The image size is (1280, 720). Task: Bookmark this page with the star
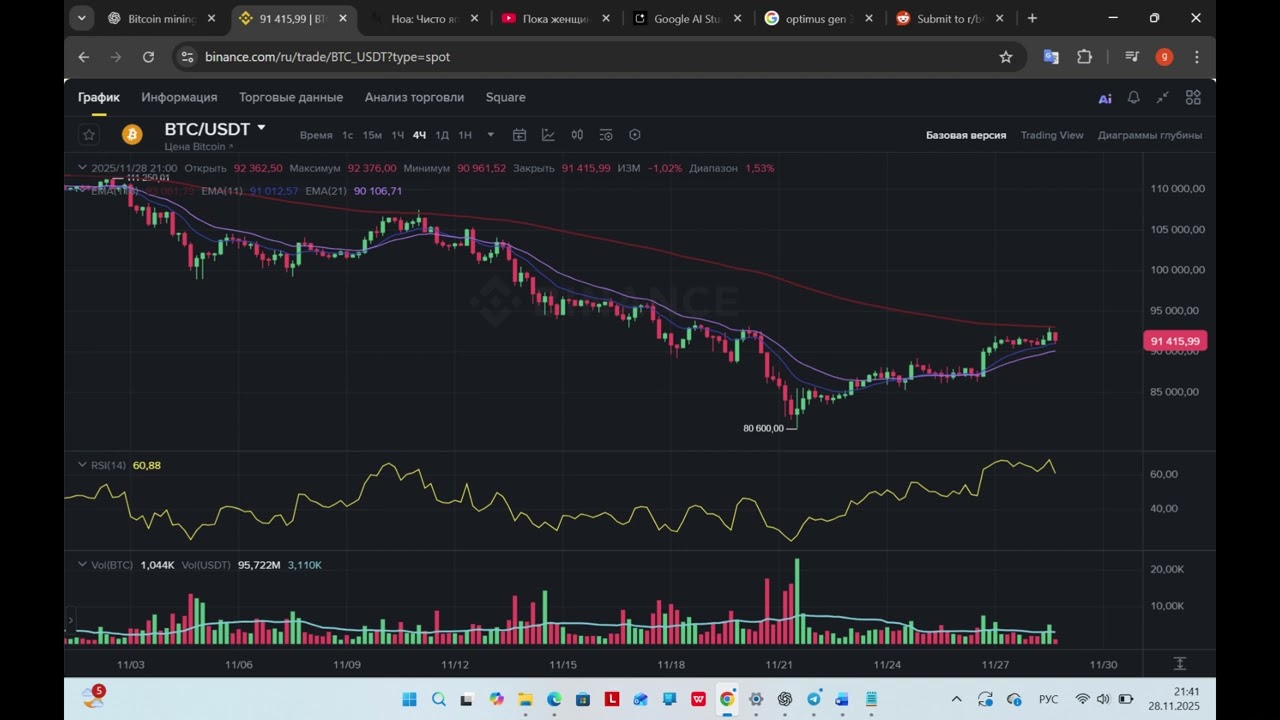tap(1006, 57)
